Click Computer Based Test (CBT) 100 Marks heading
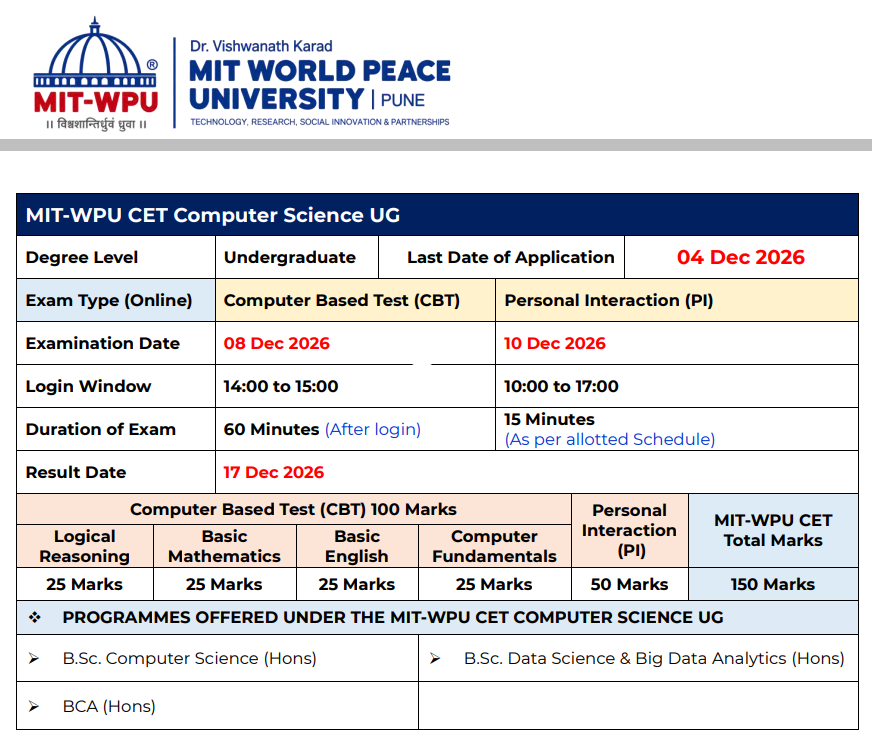Viewport: 872px width, 740px height. point(293,509)
